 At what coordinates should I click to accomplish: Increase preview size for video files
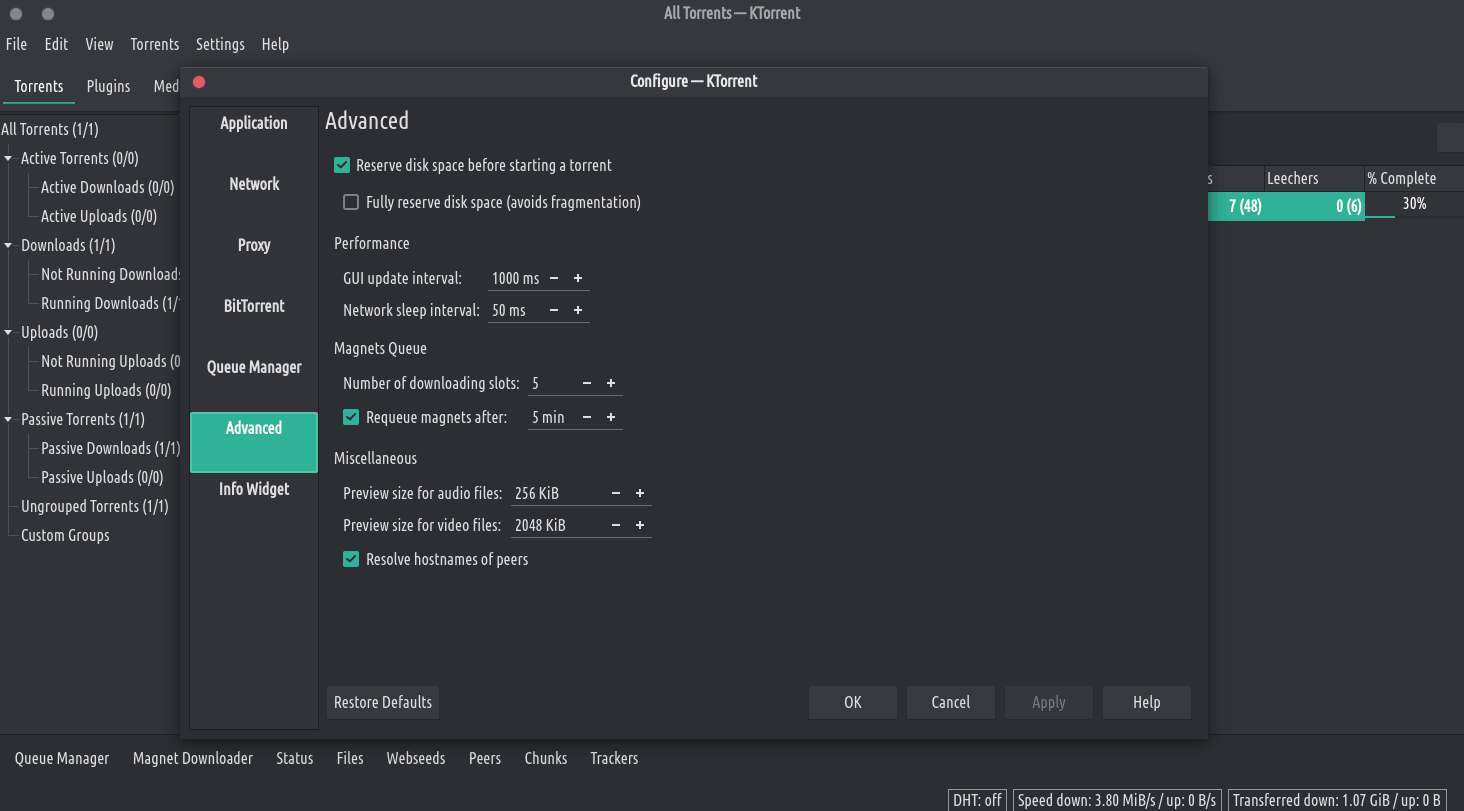[x=640, y=526]
